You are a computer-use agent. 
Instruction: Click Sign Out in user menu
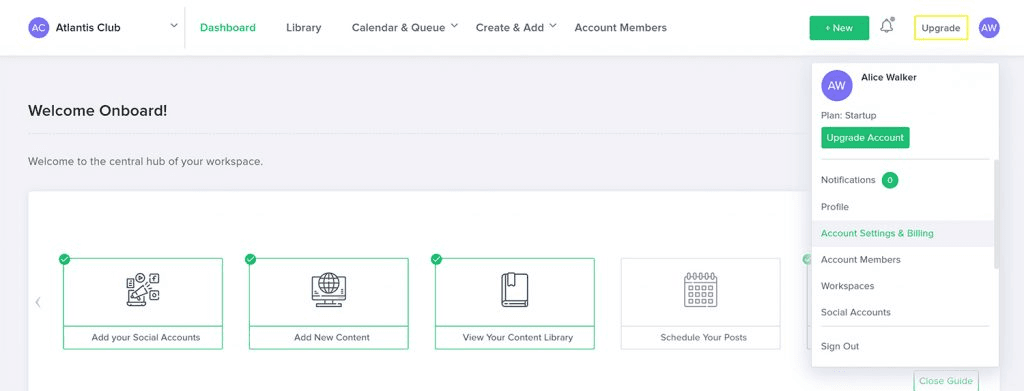(840, 346)
